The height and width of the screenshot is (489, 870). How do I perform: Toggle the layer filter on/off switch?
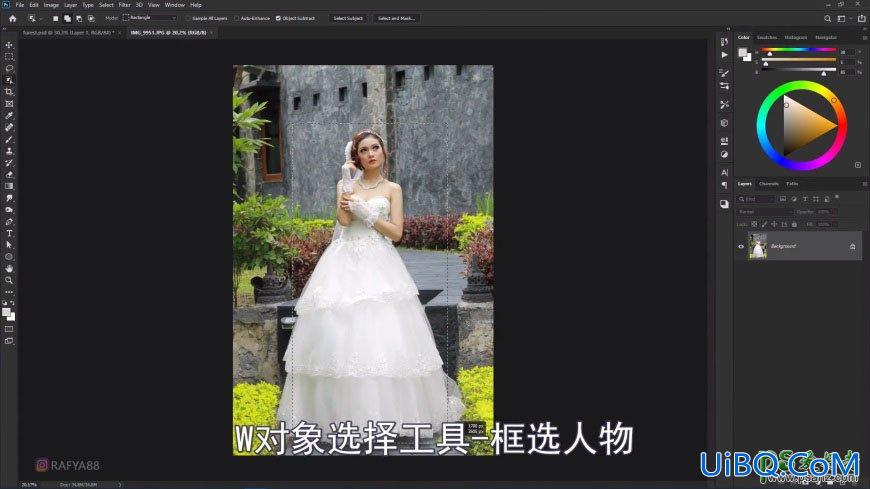coord(837,197)
